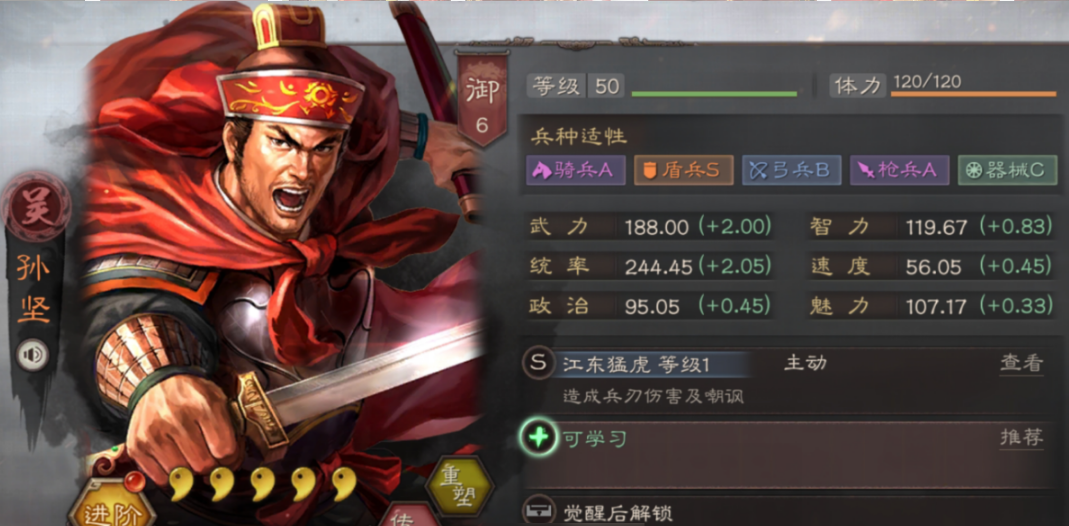
Task: Expand the 江东猛虎 skill row
Action: coord(789,379)
